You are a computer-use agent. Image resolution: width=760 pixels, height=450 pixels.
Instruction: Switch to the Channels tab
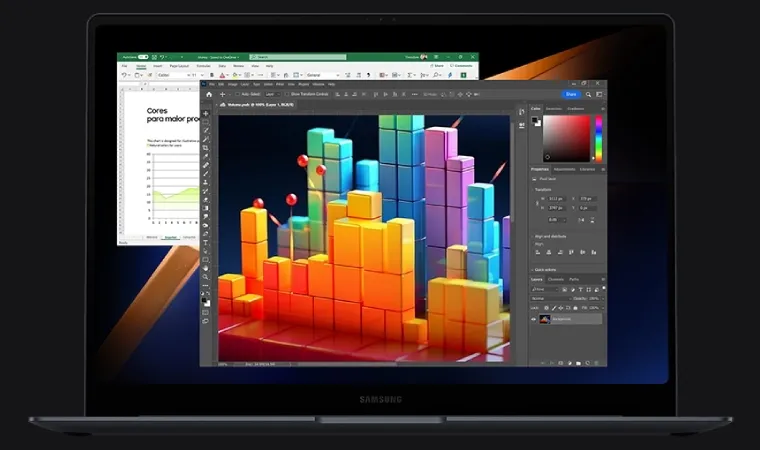click(555, 279)
